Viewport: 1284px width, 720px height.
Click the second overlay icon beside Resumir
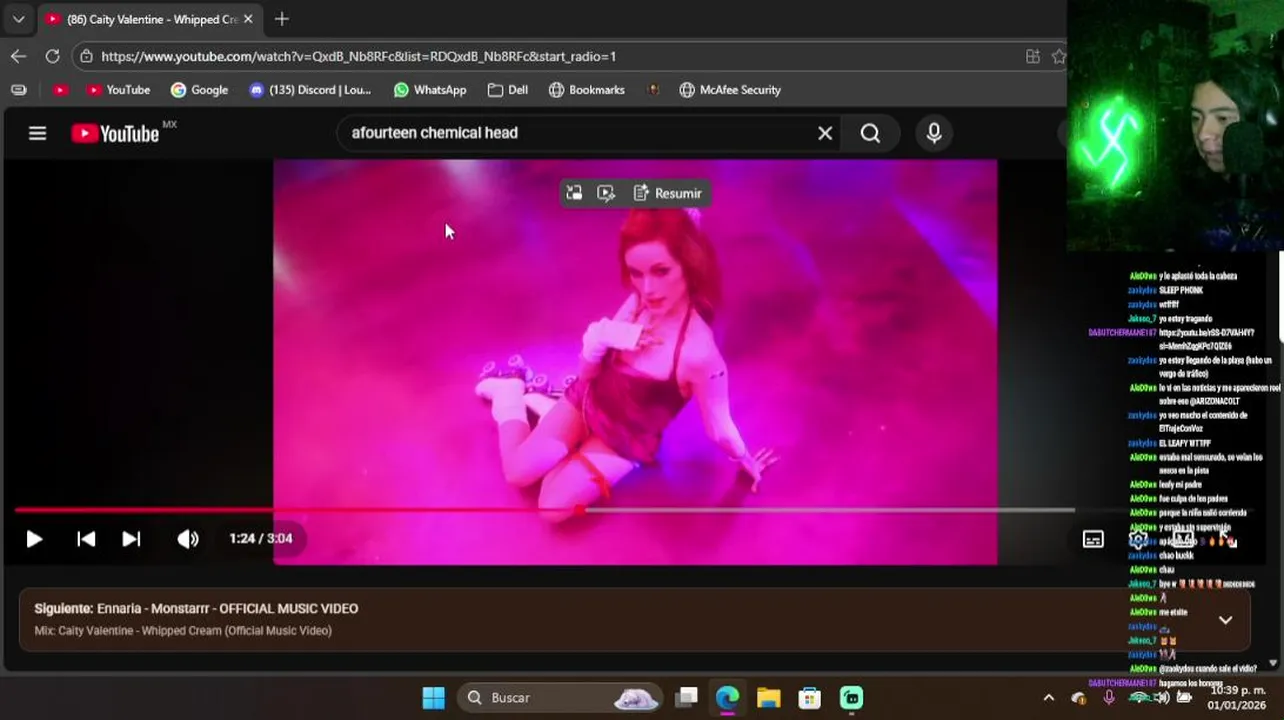(x=606, y=193)
